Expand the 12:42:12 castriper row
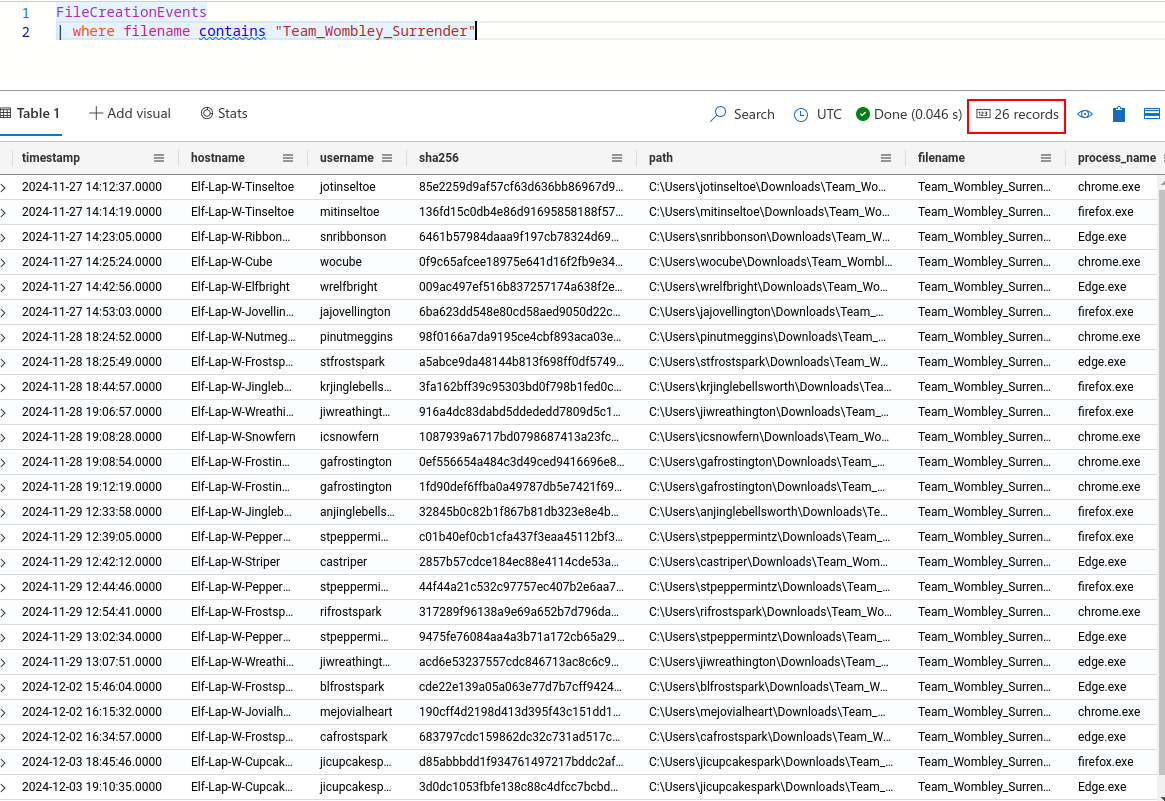The height and width of the screenshot is (801, 1165). (4, 562)
